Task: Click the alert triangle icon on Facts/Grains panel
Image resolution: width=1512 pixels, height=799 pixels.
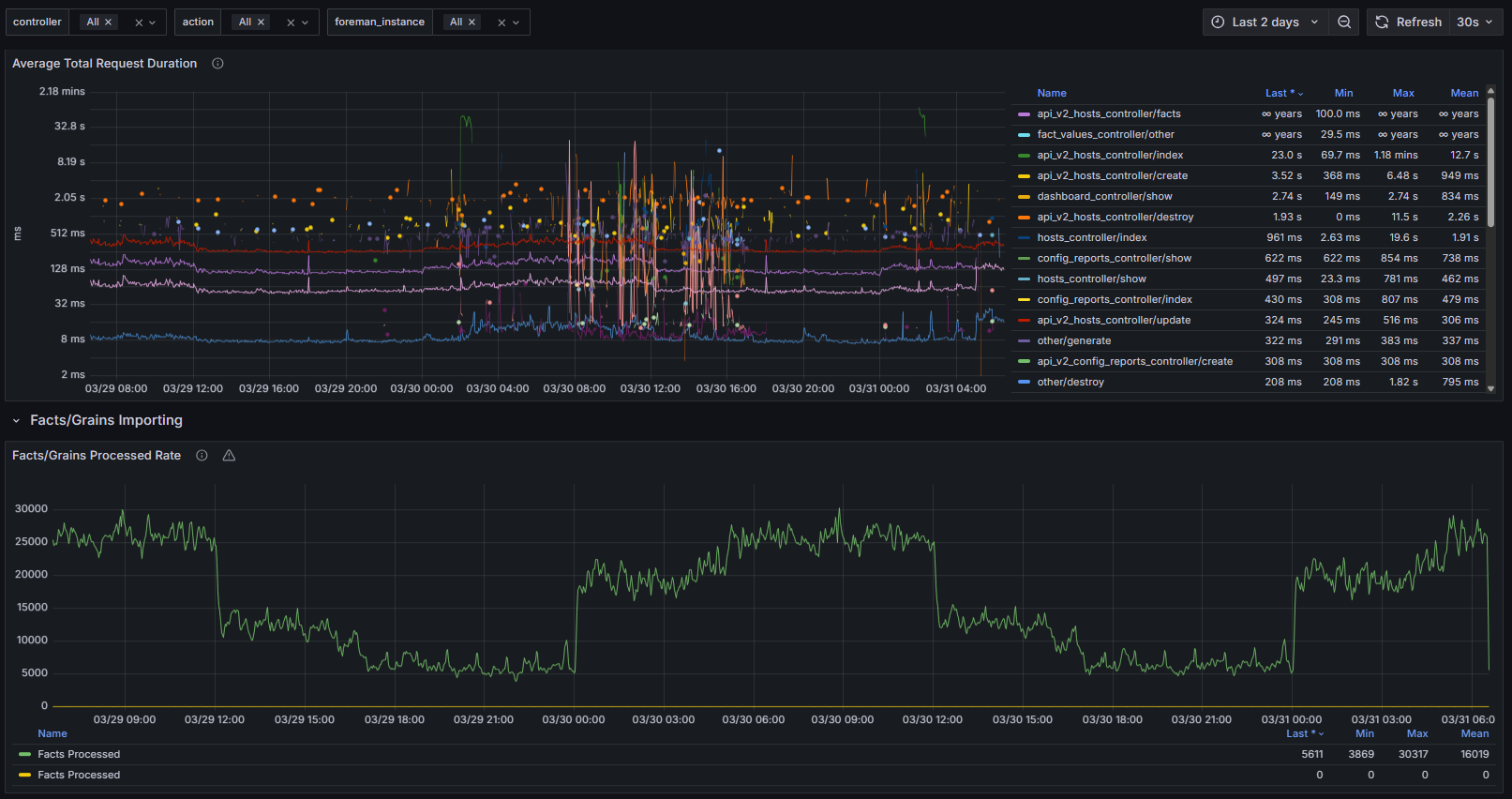Action: (229, 456)
